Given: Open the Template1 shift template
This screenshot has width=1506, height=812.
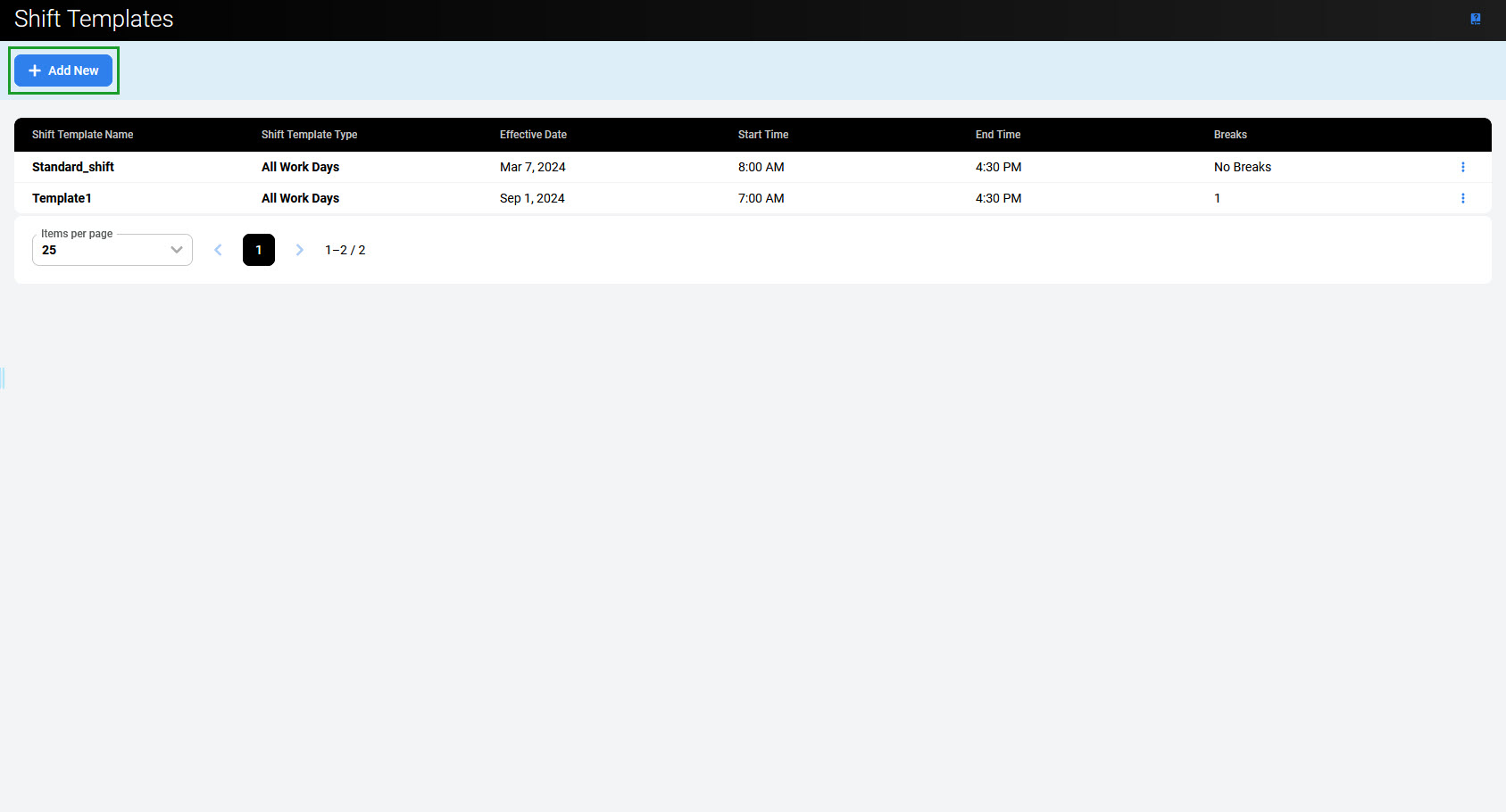Looking at the screenshot, I should tap(62, 198).
